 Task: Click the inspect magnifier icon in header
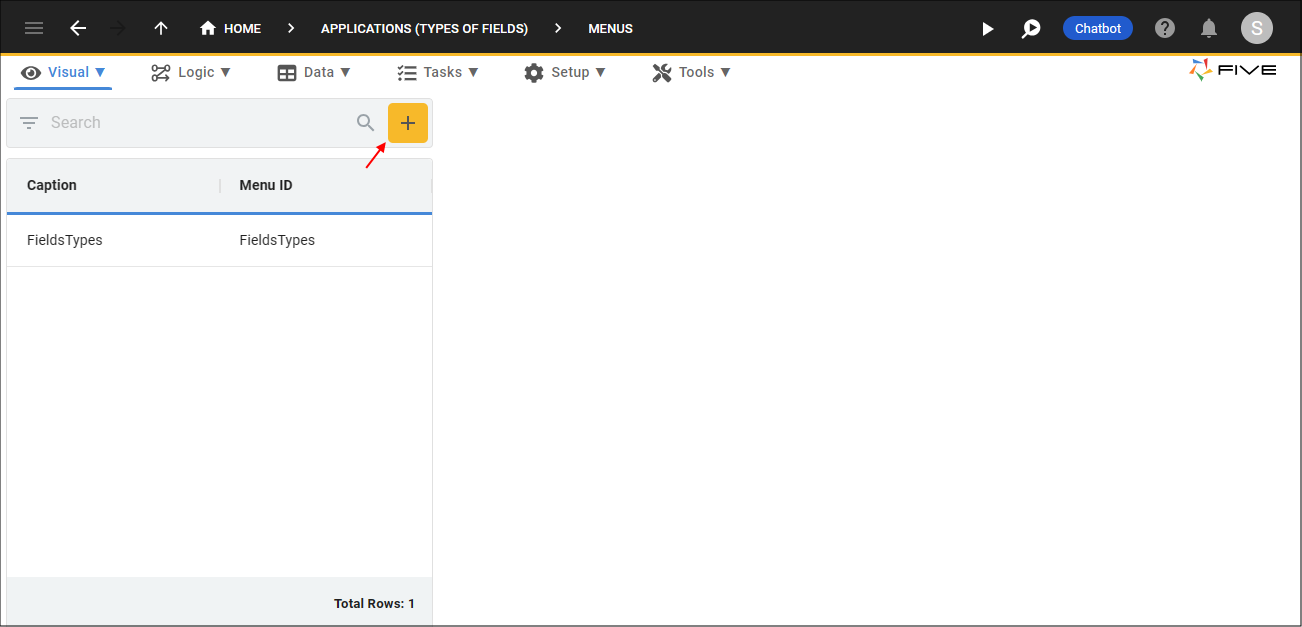coord(1031,28)
